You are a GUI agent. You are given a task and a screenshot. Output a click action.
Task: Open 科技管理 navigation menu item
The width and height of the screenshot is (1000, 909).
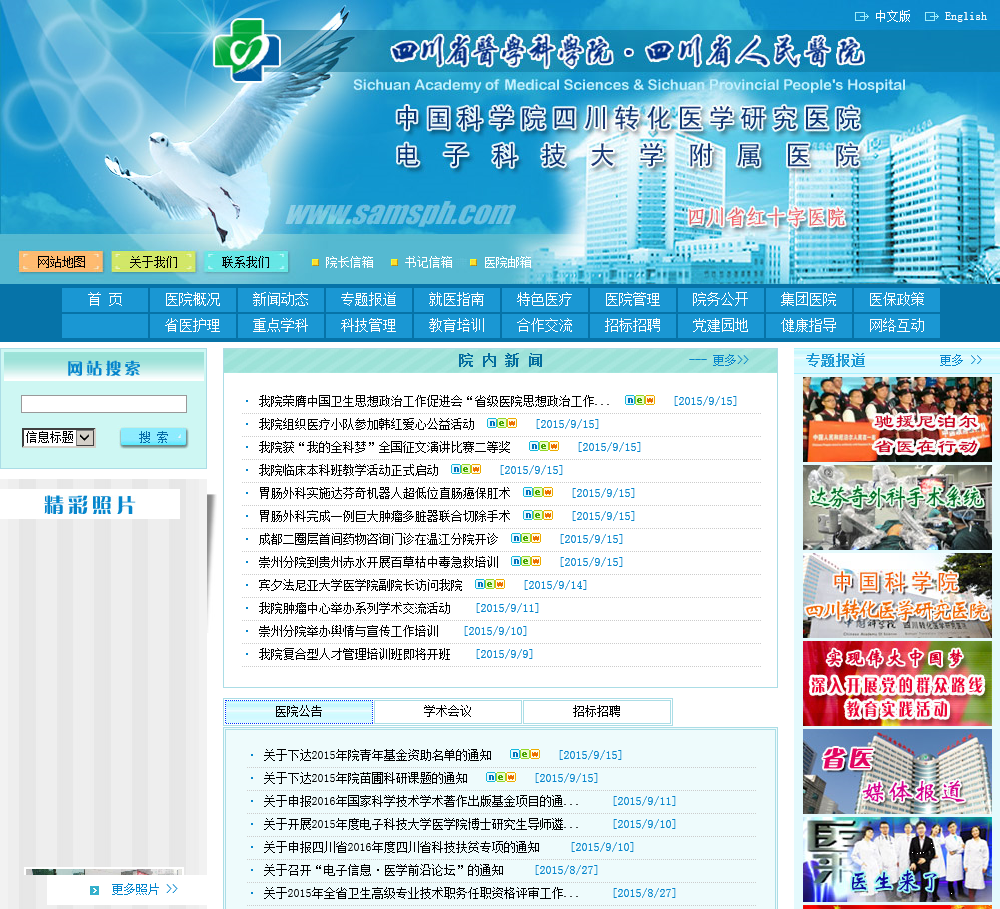coord(368,325)
